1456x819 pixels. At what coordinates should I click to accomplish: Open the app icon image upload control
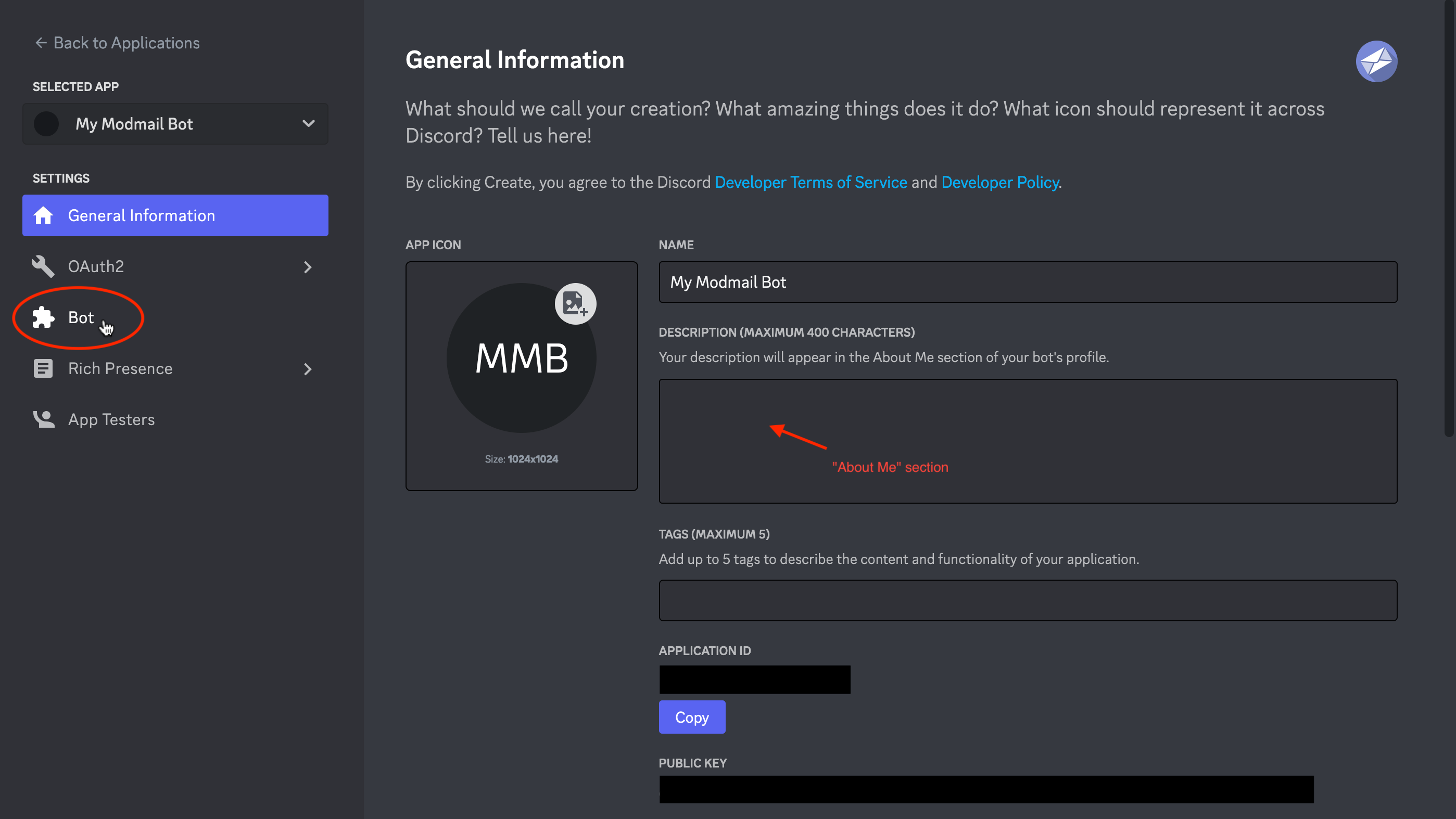pos(575,303)
